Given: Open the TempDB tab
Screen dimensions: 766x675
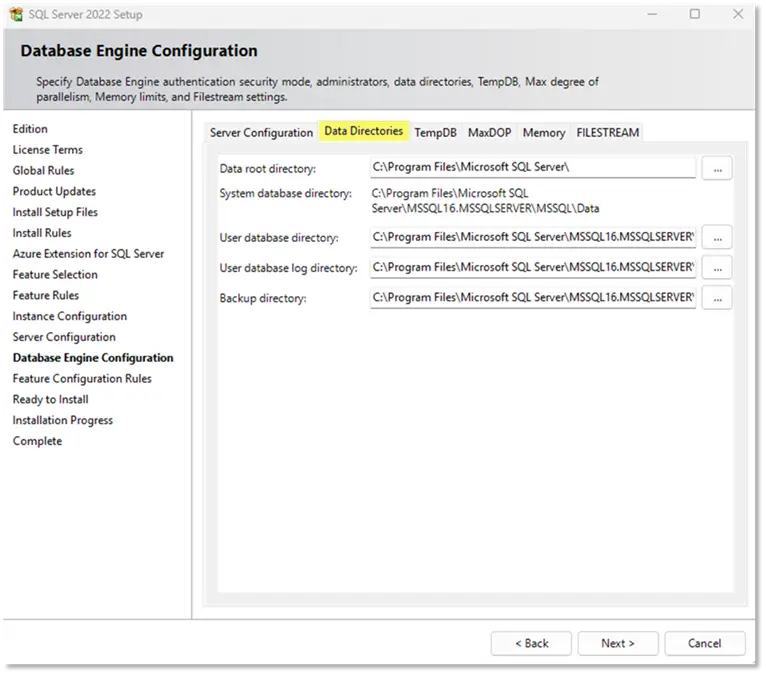Looking at the screenshot, I should (x=436, y=133).
